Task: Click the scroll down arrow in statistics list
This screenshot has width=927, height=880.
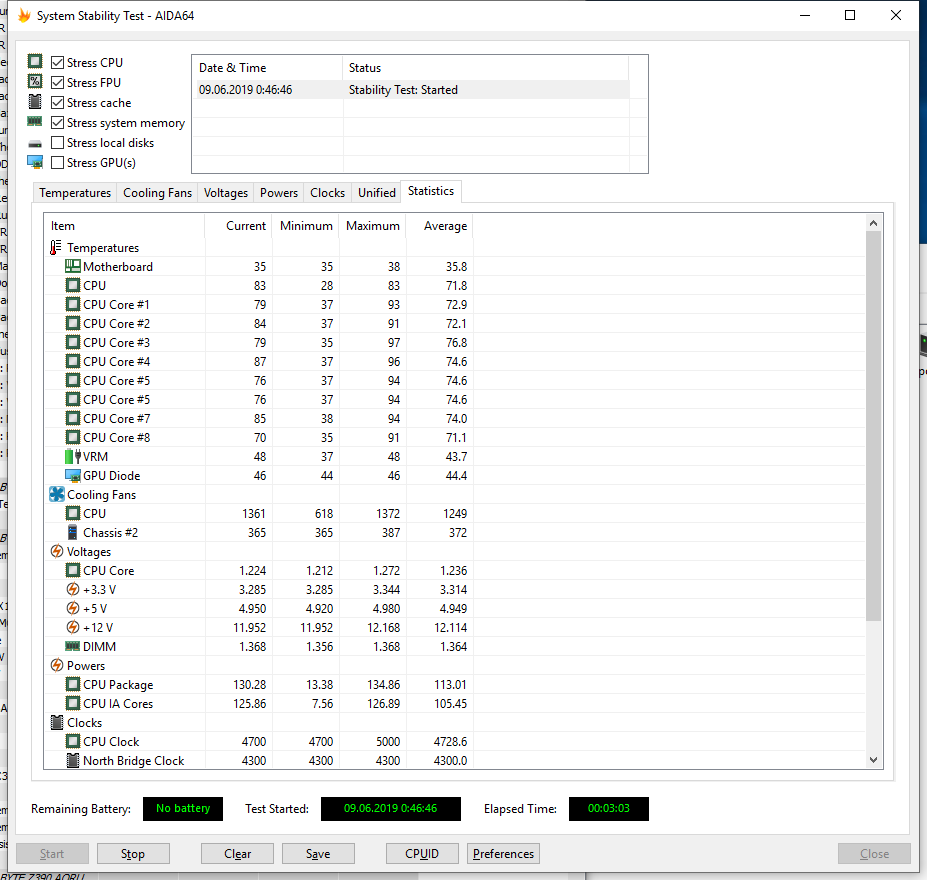Action: tap(873, 760)
